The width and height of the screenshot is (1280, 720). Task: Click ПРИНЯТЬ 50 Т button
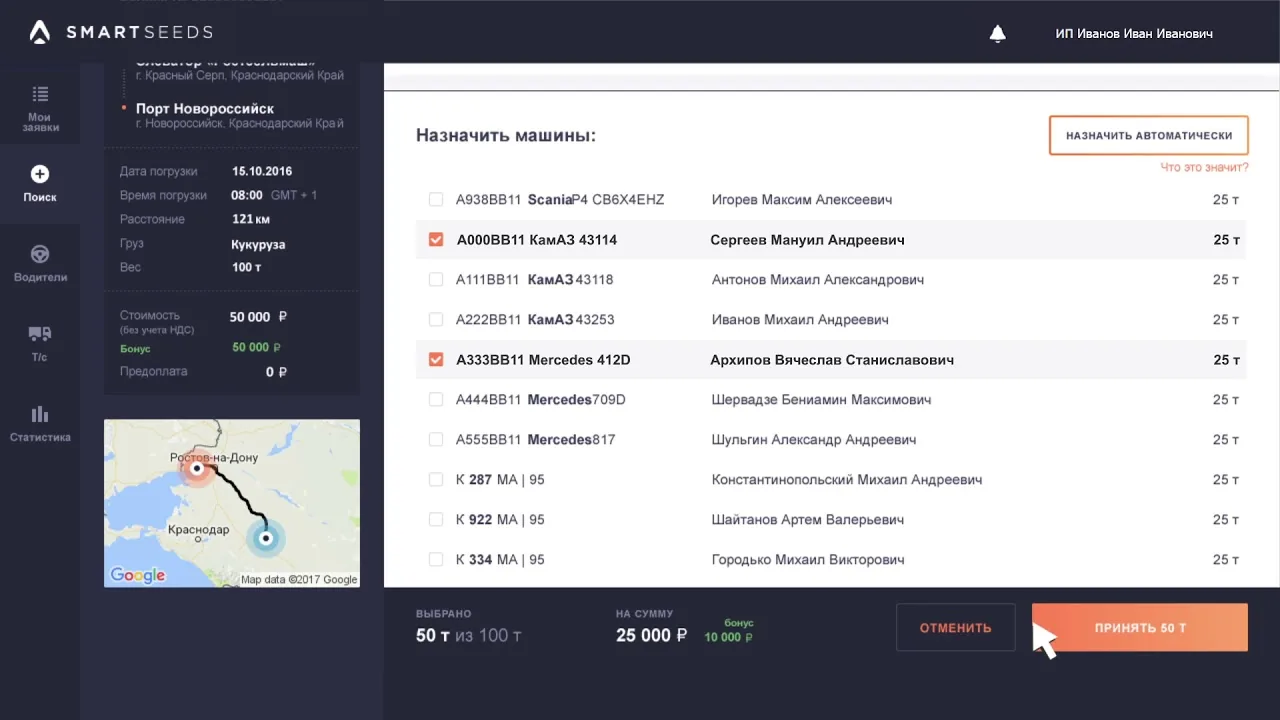pyautogui.click(x=1140, y=628)
